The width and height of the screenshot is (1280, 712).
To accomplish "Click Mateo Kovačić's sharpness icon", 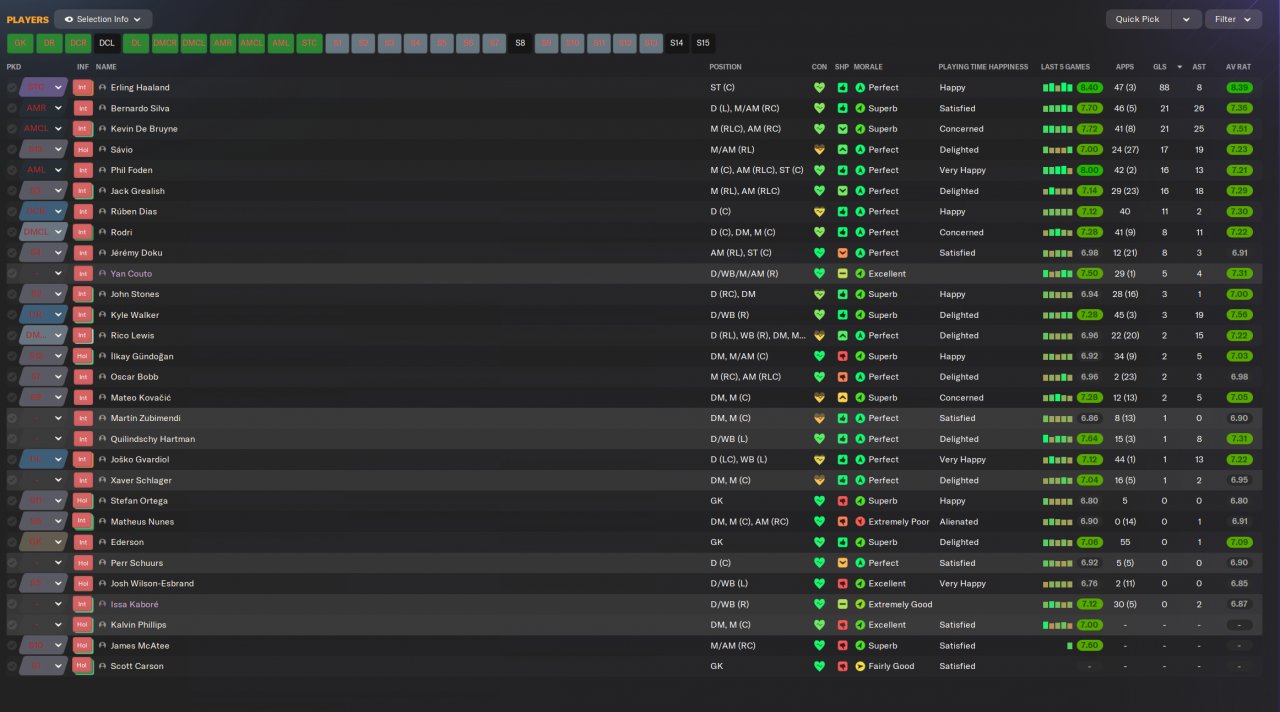I will tap(842, 398).
